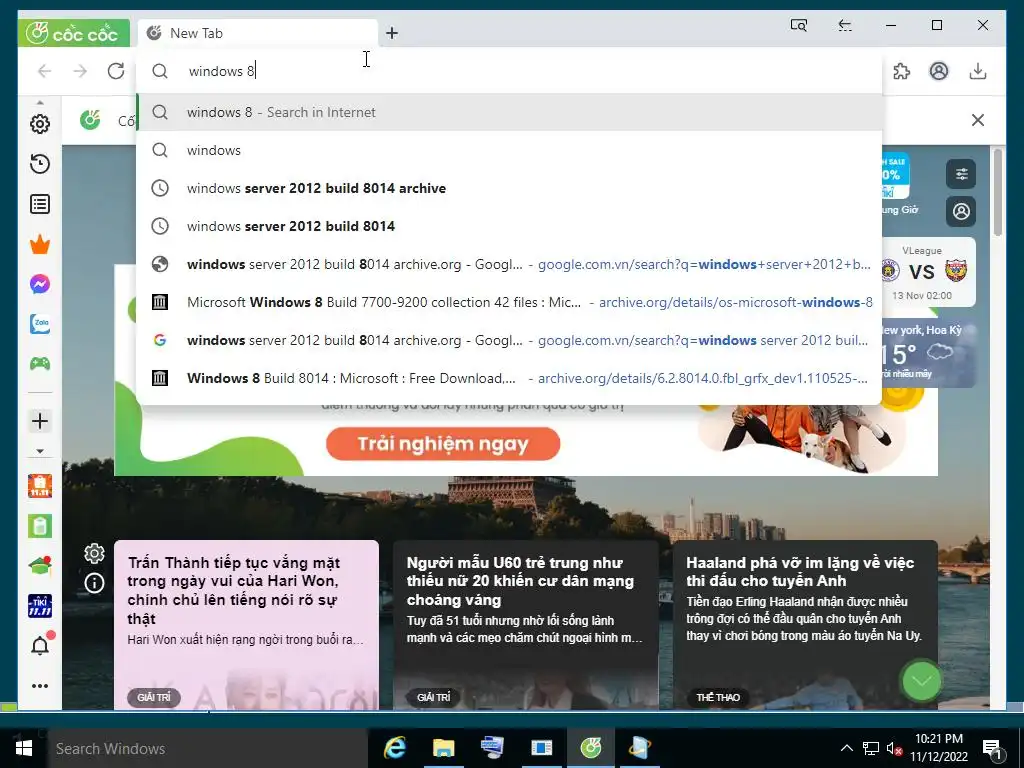Select 'windows server 2012 build 8014 archive' suggestion
Viewport: 1024px width, 768px height.
point(509,188)
